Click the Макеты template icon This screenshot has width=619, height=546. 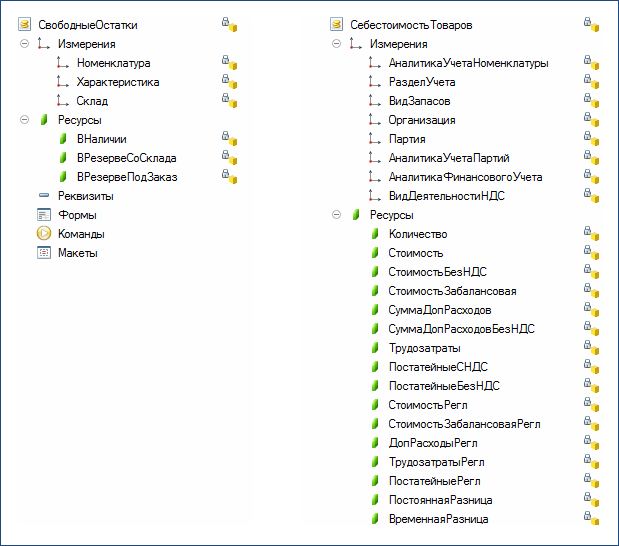pos(44,253)
